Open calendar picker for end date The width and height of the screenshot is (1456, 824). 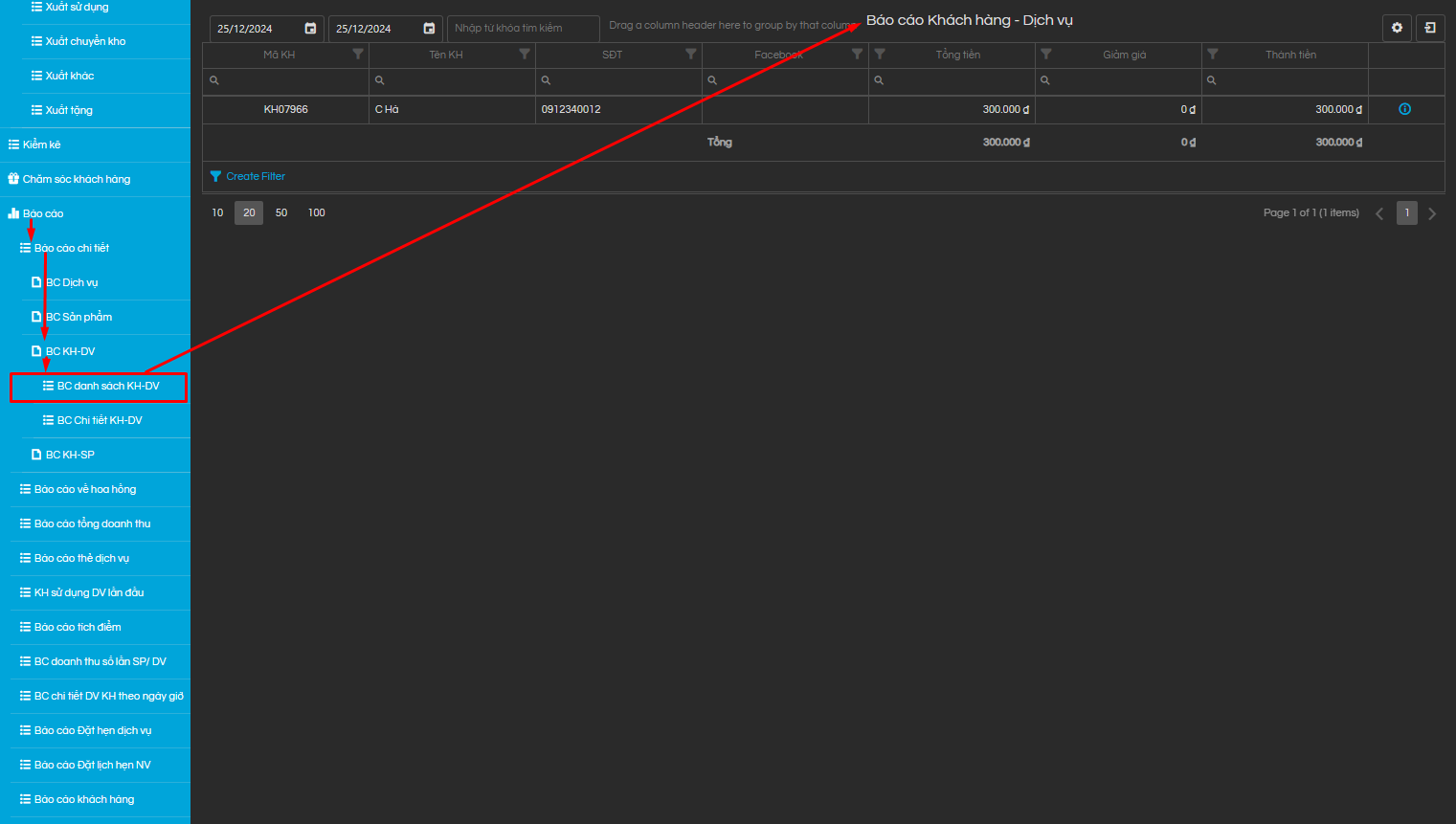click(x=429, y=29)
